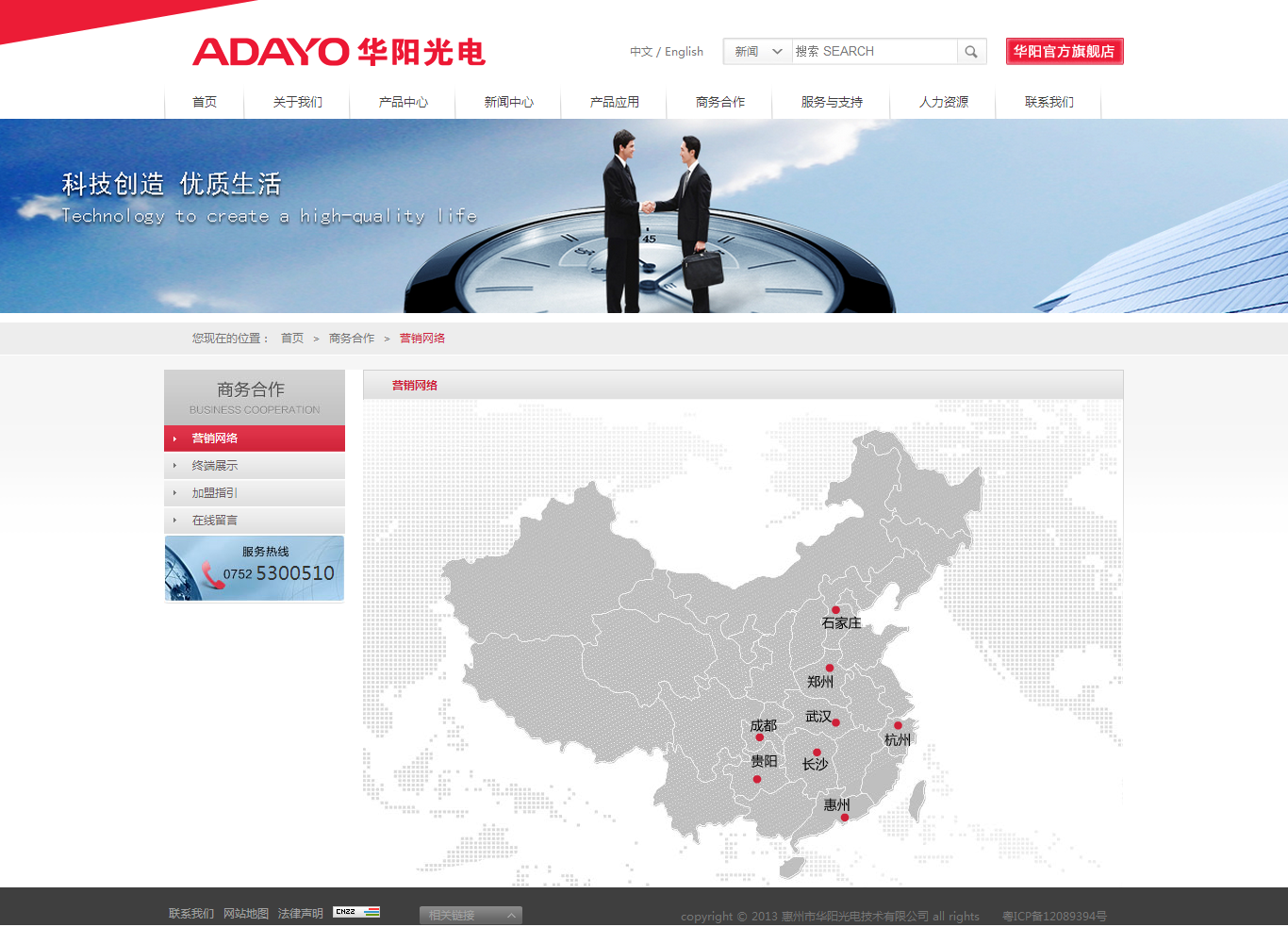1288x927 pixels.
Task: Select the 人力资源 menu item
Action: click(943, 102)
